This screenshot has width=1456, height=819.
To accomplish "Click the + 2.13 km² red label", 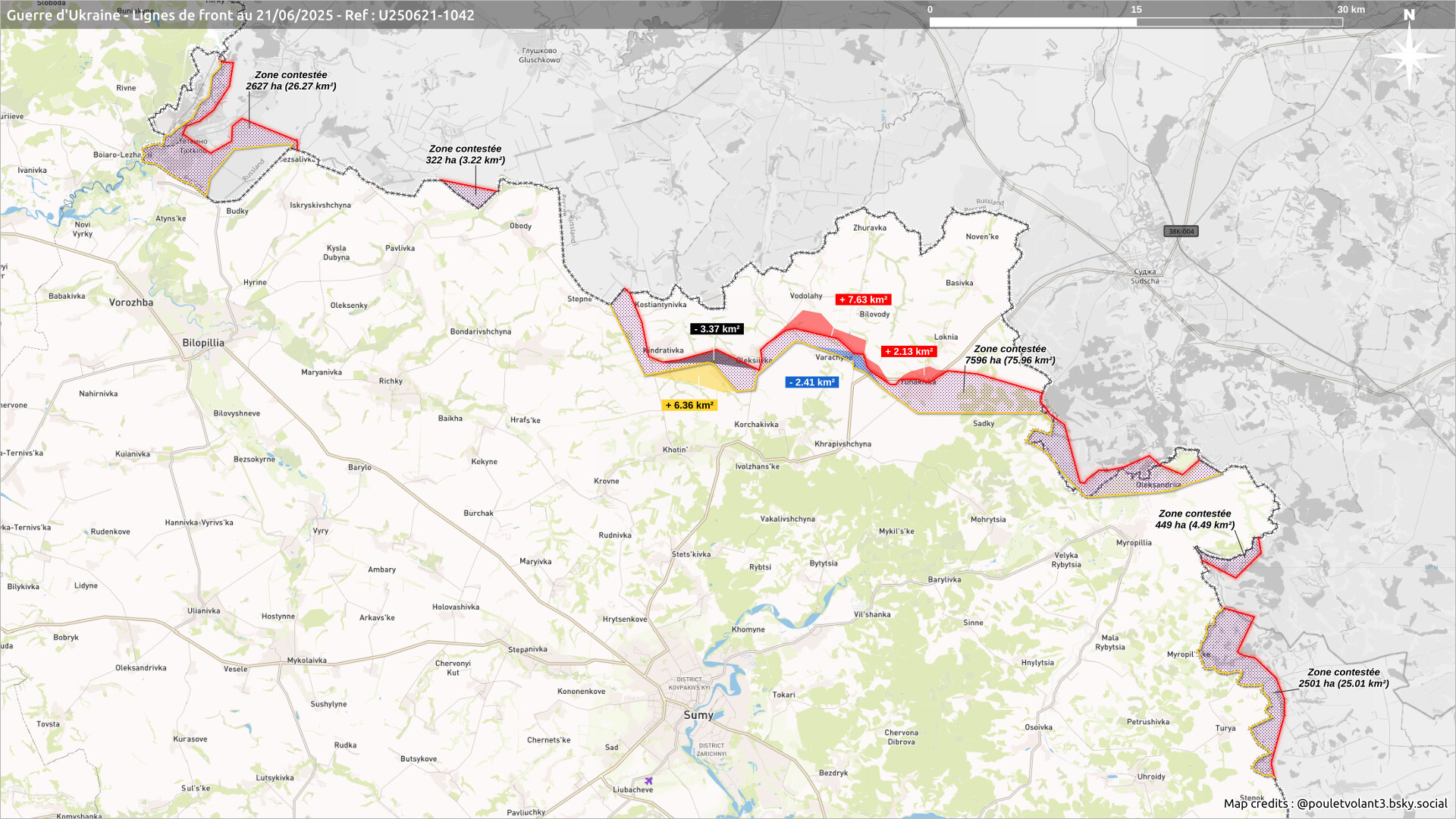I will 908,352.
